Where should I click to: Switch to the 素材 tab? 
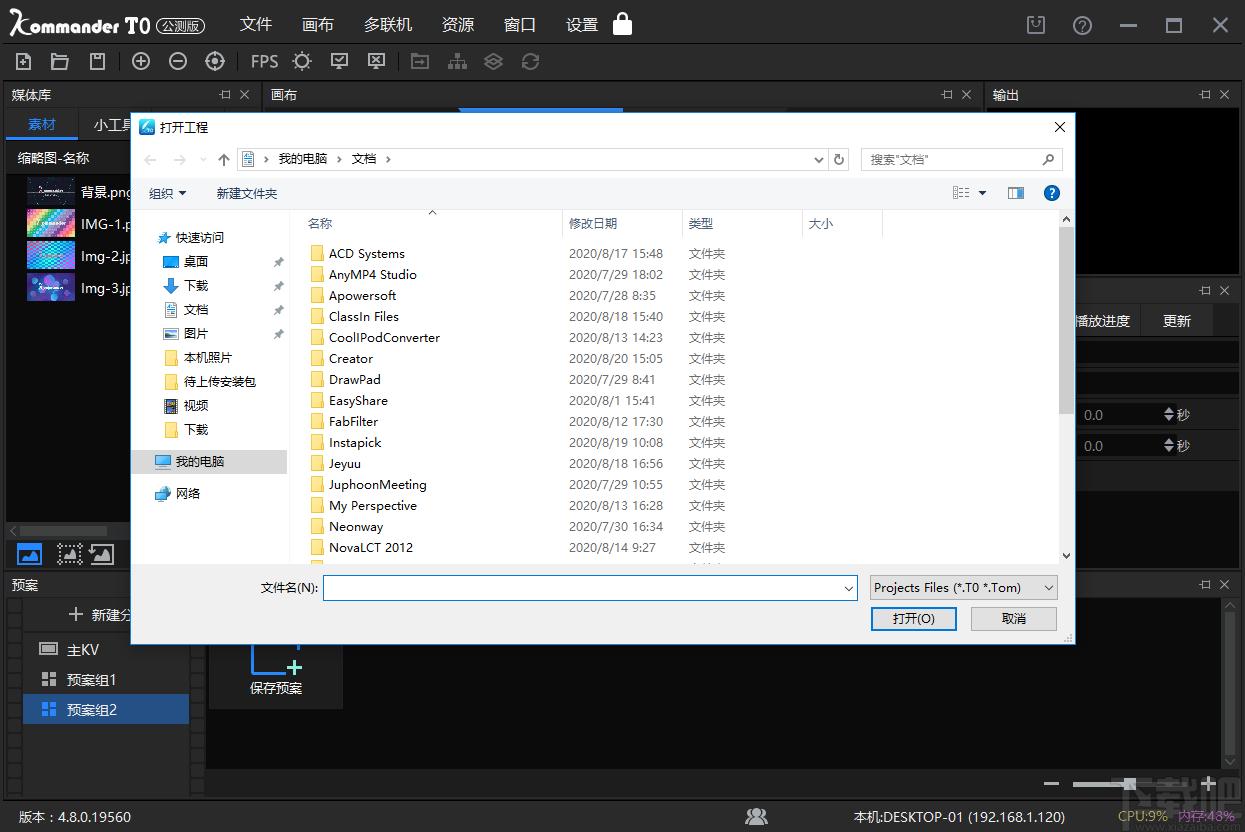pyautogui.click(x=42, y=125)
